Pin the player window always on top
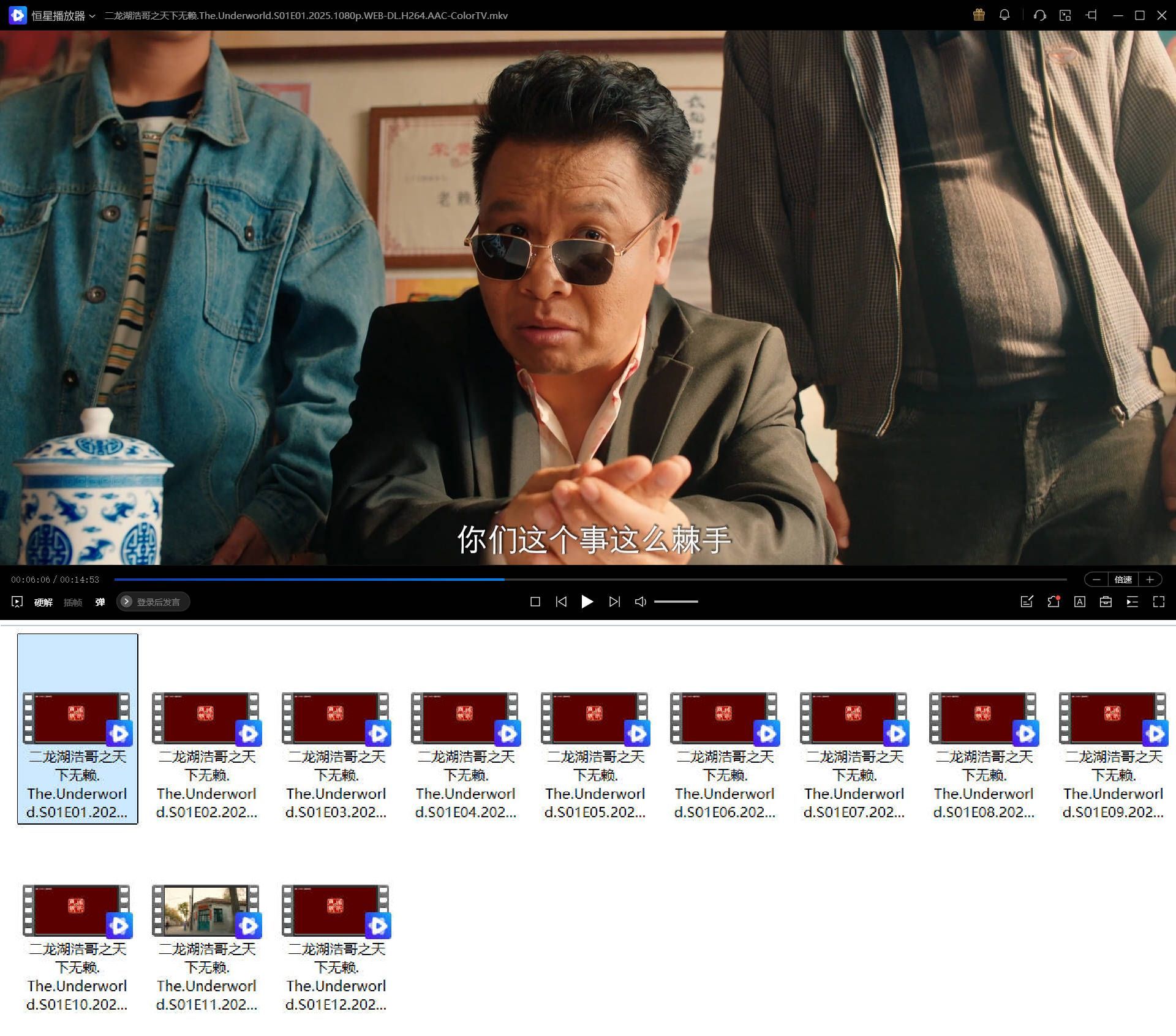Image resolution: width=1176 pixels, height=1036 pixels. pos(1090,15)
